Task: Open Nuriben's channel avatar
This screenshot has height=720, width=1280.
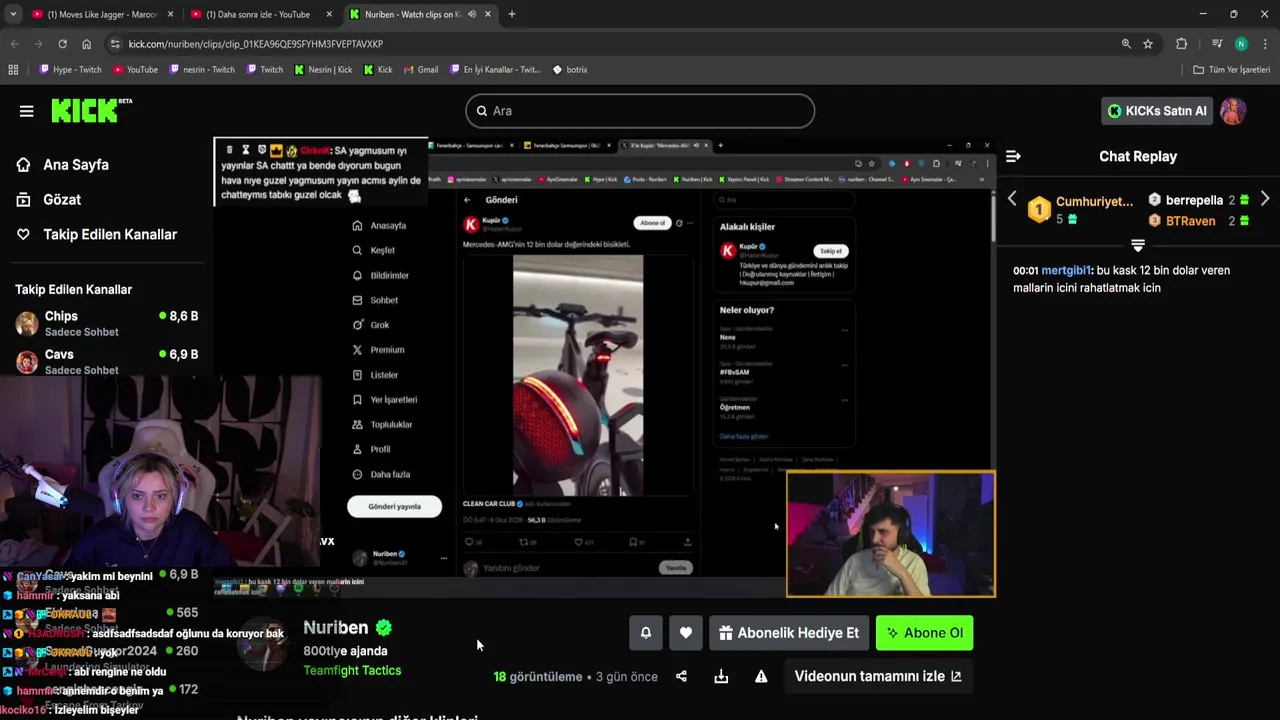Action: click(264, 645)
